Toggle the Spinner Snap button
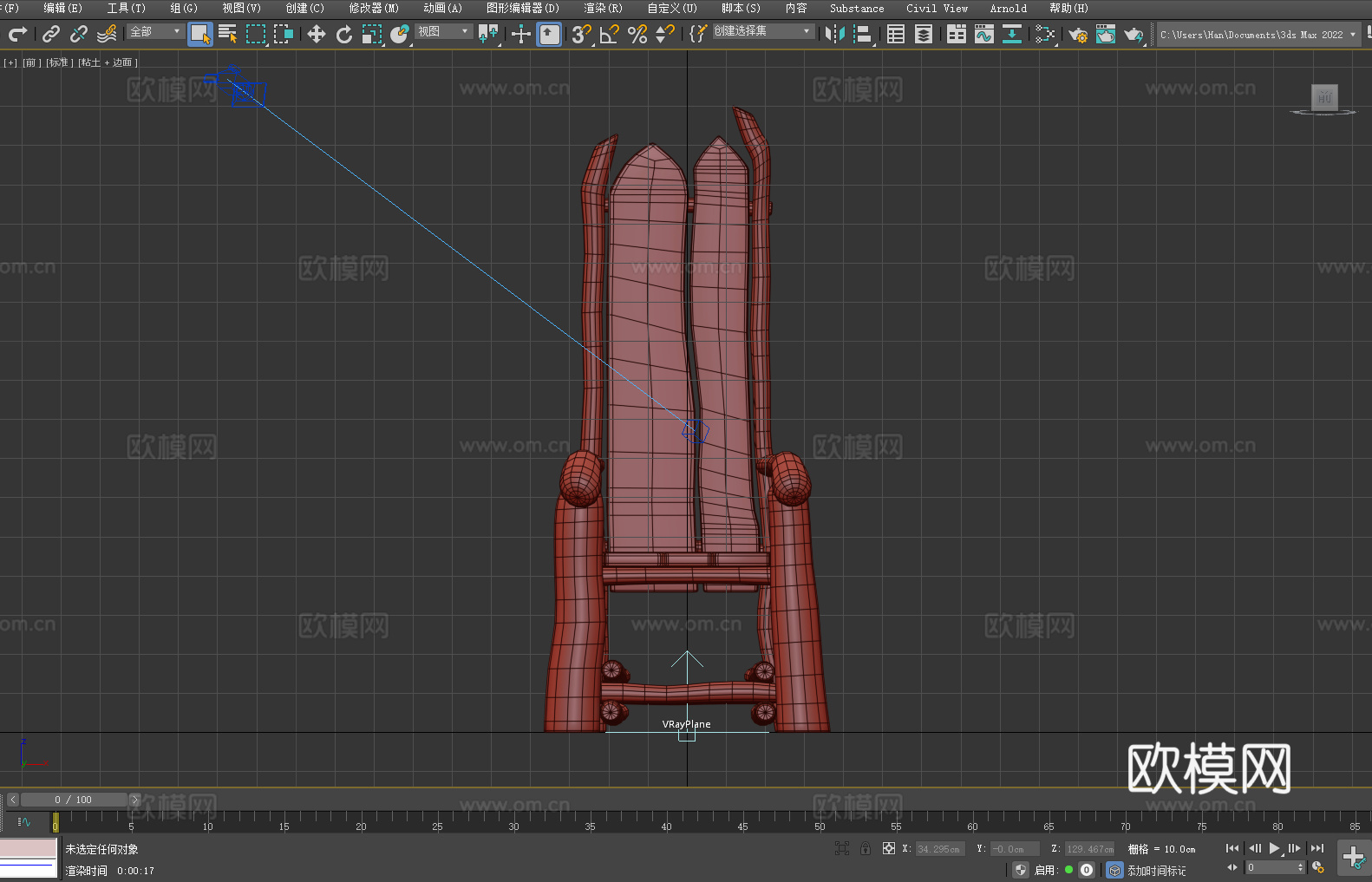 coord(665,34)
